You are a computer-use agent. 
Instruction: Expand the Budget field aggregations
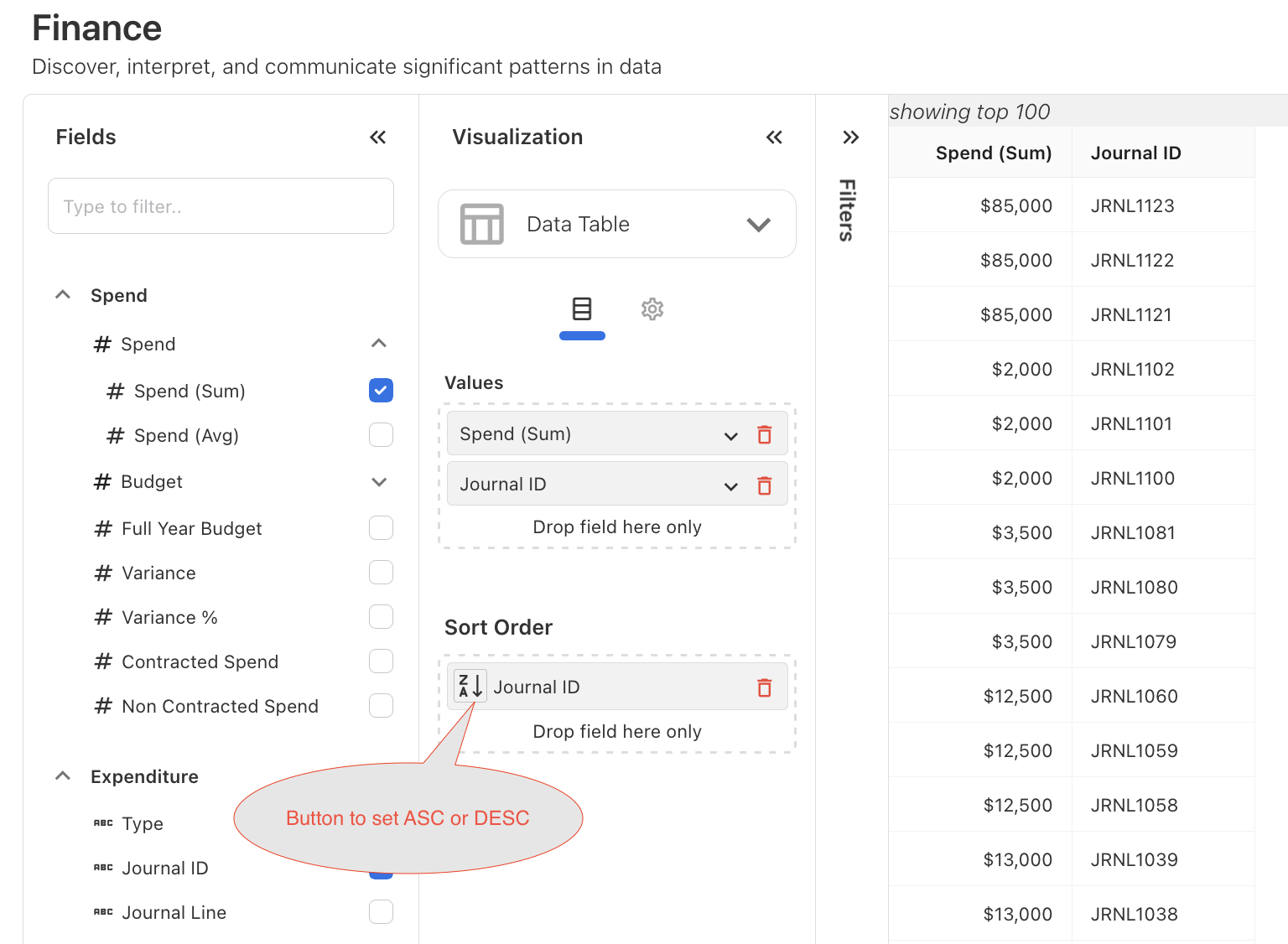point(379,482)
